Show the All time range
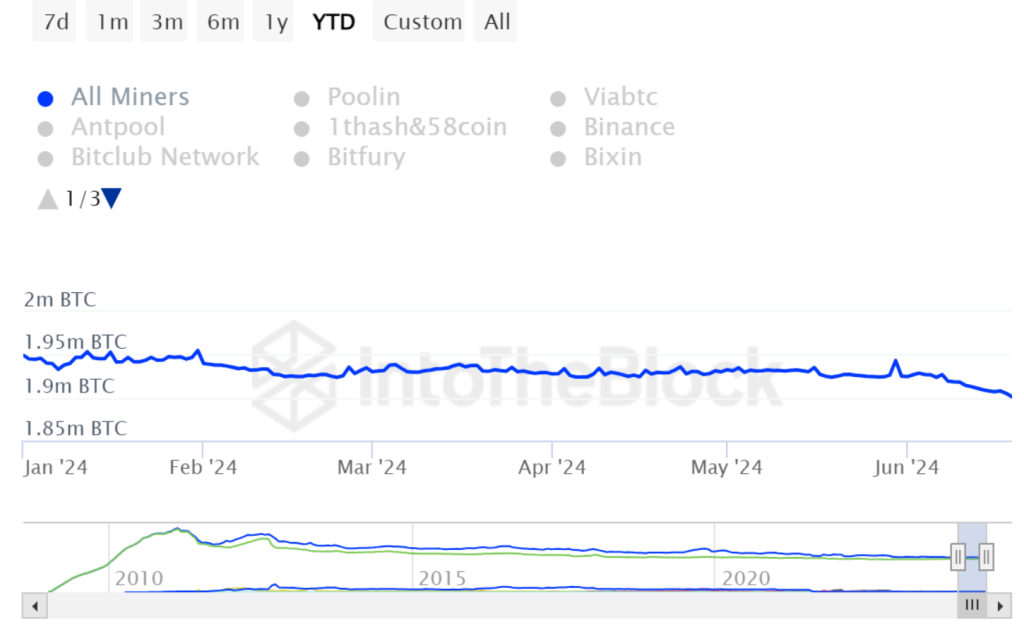The height and width of the screenshot is (629, 1024). point(497,22)
